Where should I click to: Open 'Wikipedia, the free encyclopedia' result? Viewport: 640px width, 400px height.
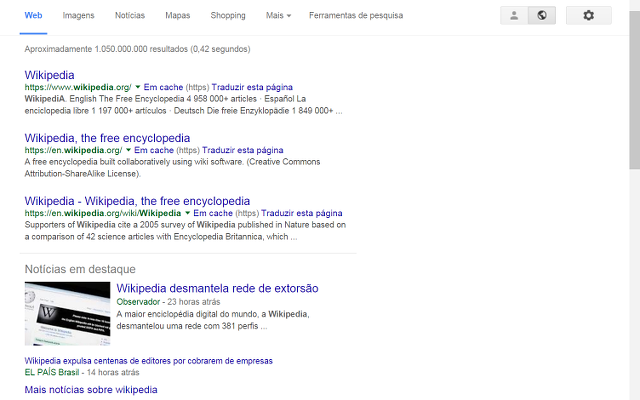point(107,138)
